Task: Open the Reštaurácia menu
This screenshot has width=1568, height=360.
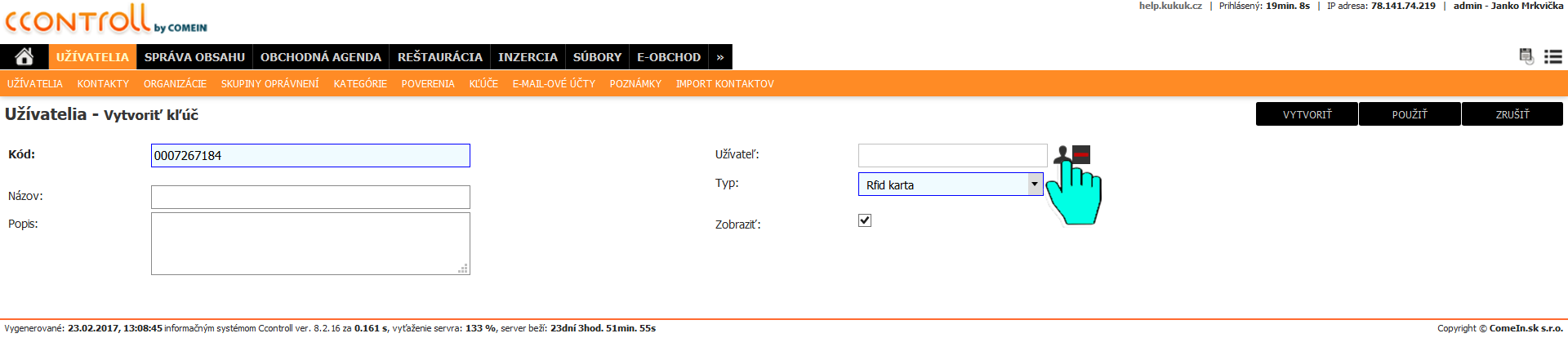Action: tap(439, 57)
